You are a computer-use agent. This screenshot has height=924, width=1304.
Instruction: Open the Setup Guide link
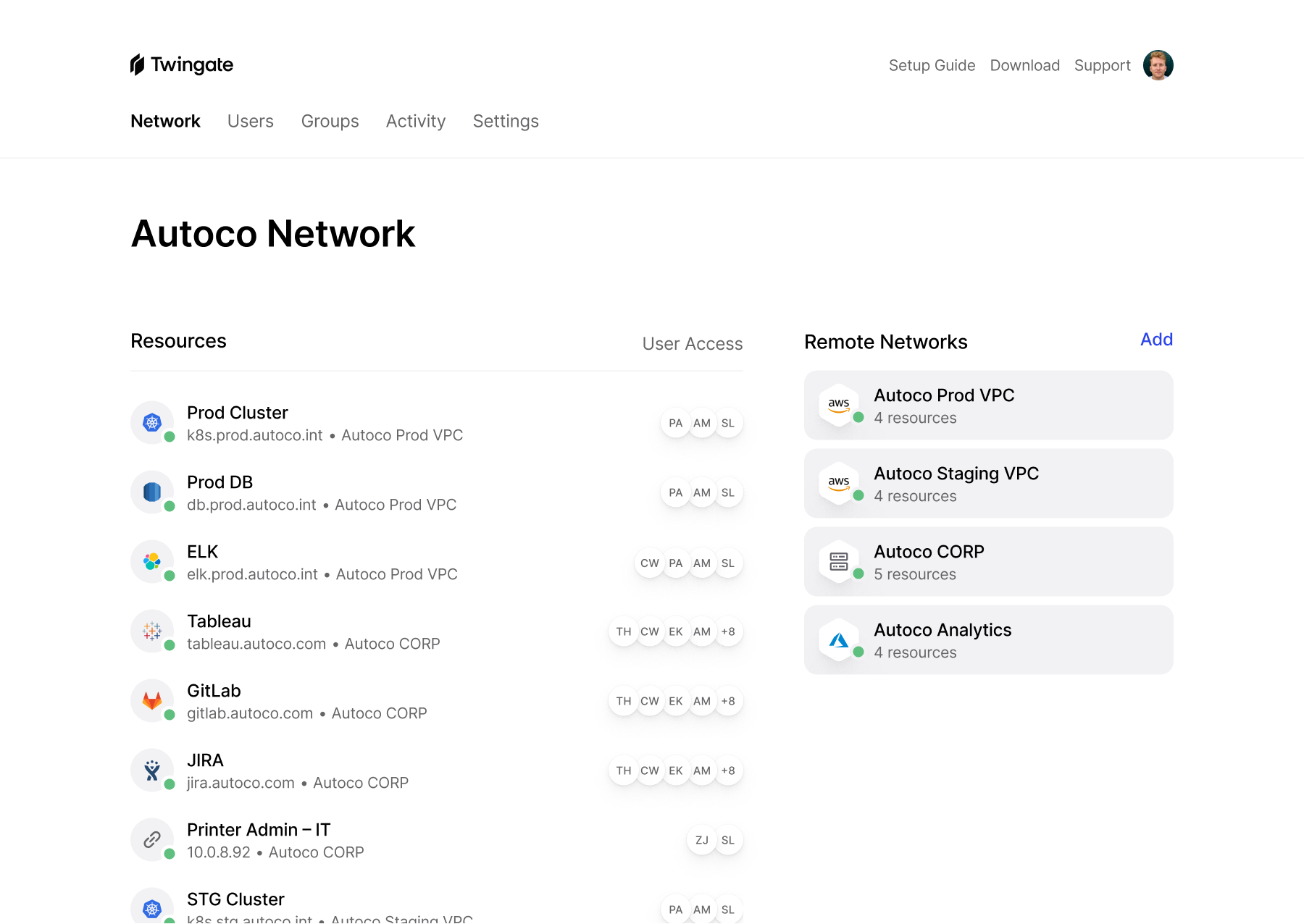pos(932,65)
